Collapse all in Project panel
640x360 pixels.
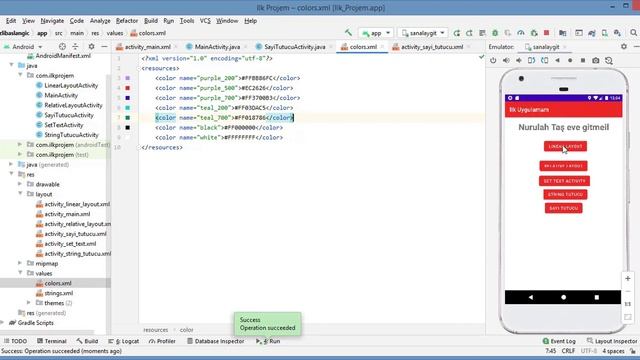(76, 47)
